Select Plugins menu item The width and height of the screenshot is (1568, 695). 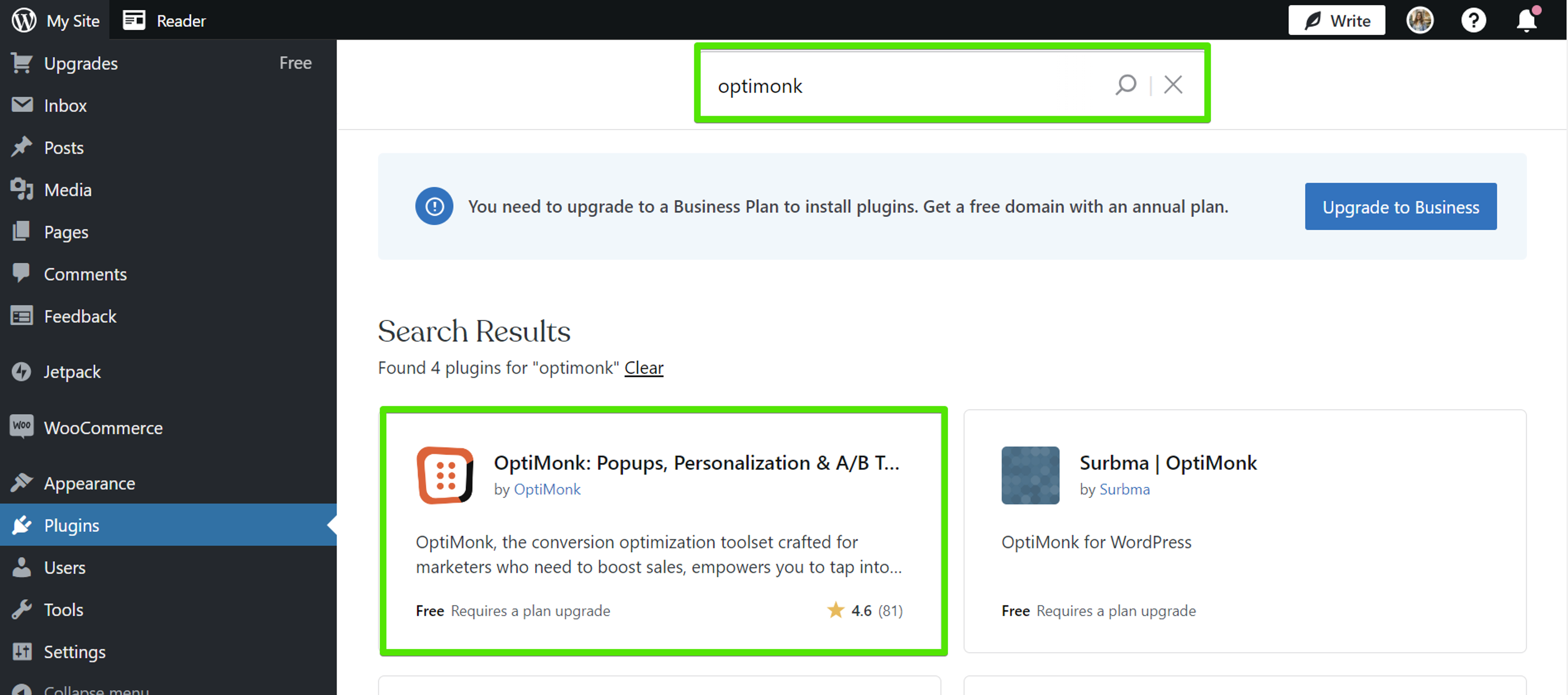tap(168, 524)
